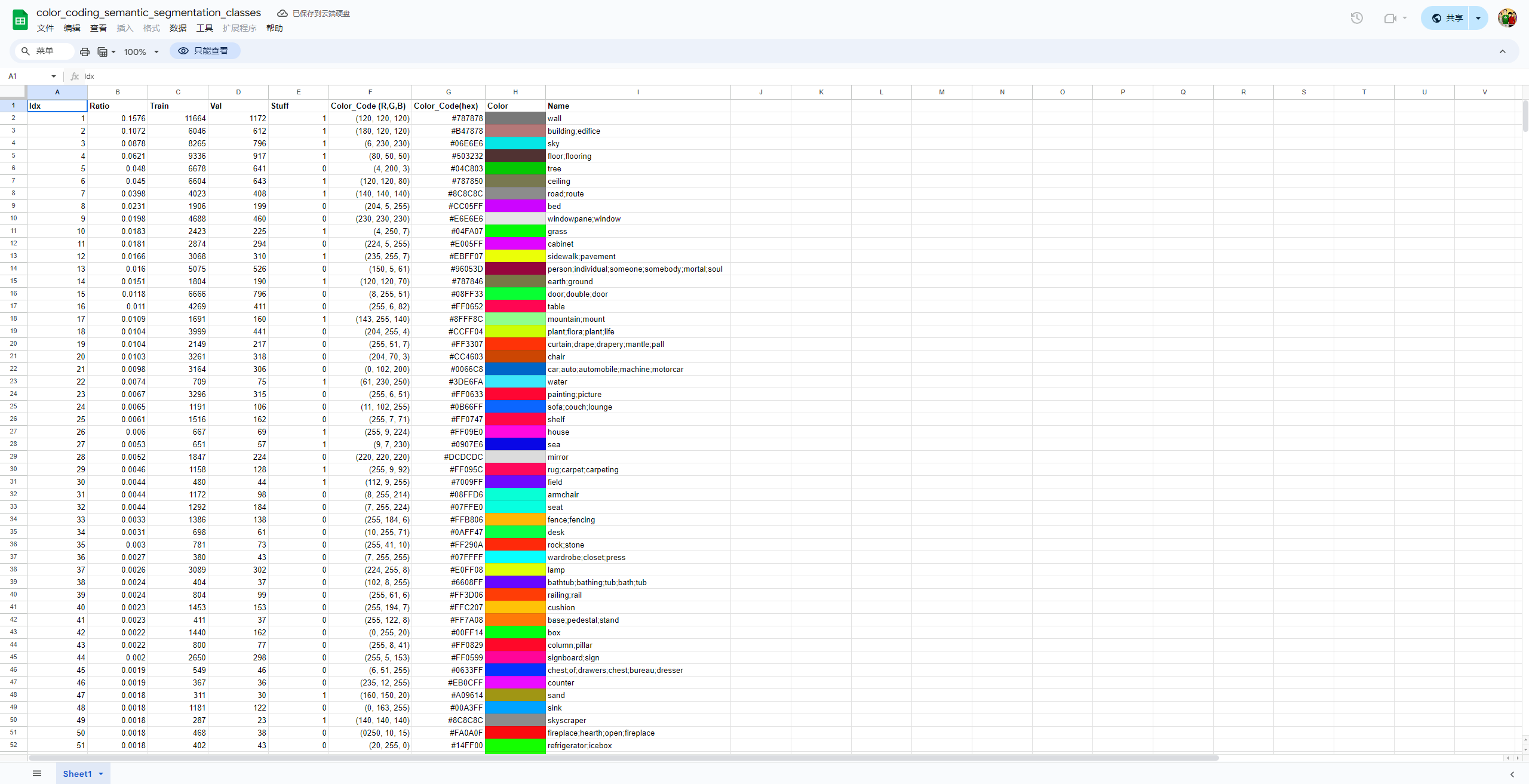
Task: Select the cell reading (6, 230, 230)
Action: click(370, 143)
